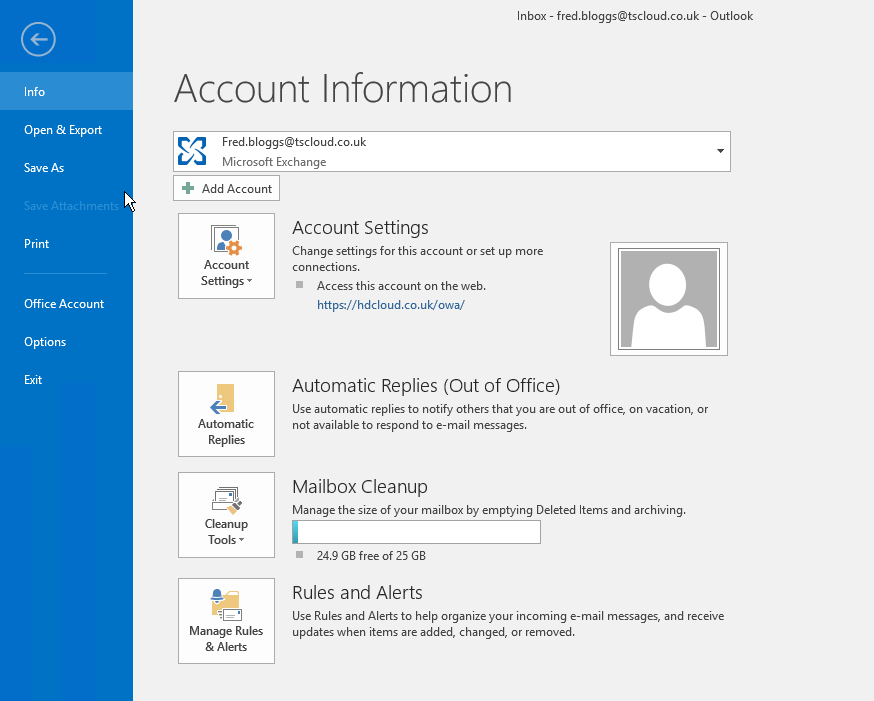Click the Mailbox Cleanup heading
874x701 pixels.
360,486
